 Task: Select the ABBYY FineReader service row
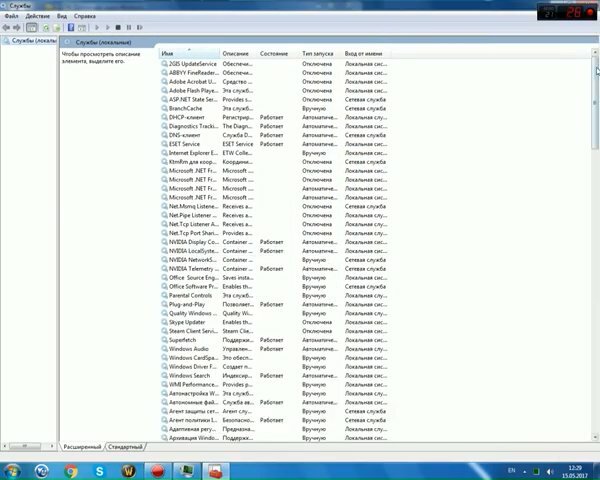click(274, 73)
